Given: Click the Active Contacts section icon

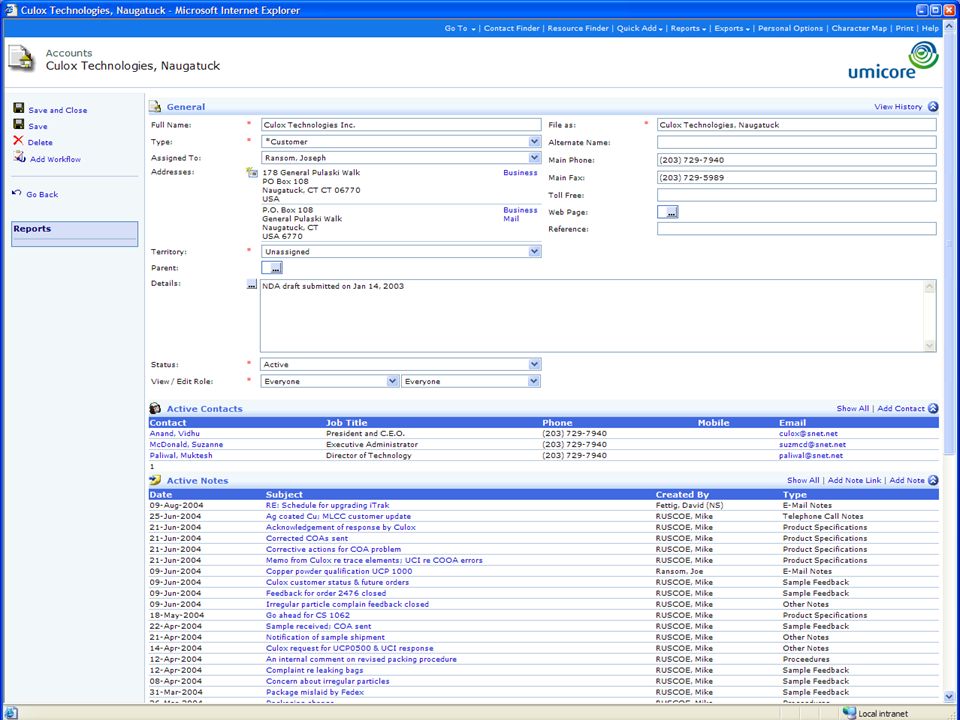Looking at the screenshot, I should (x=155, y=408).
